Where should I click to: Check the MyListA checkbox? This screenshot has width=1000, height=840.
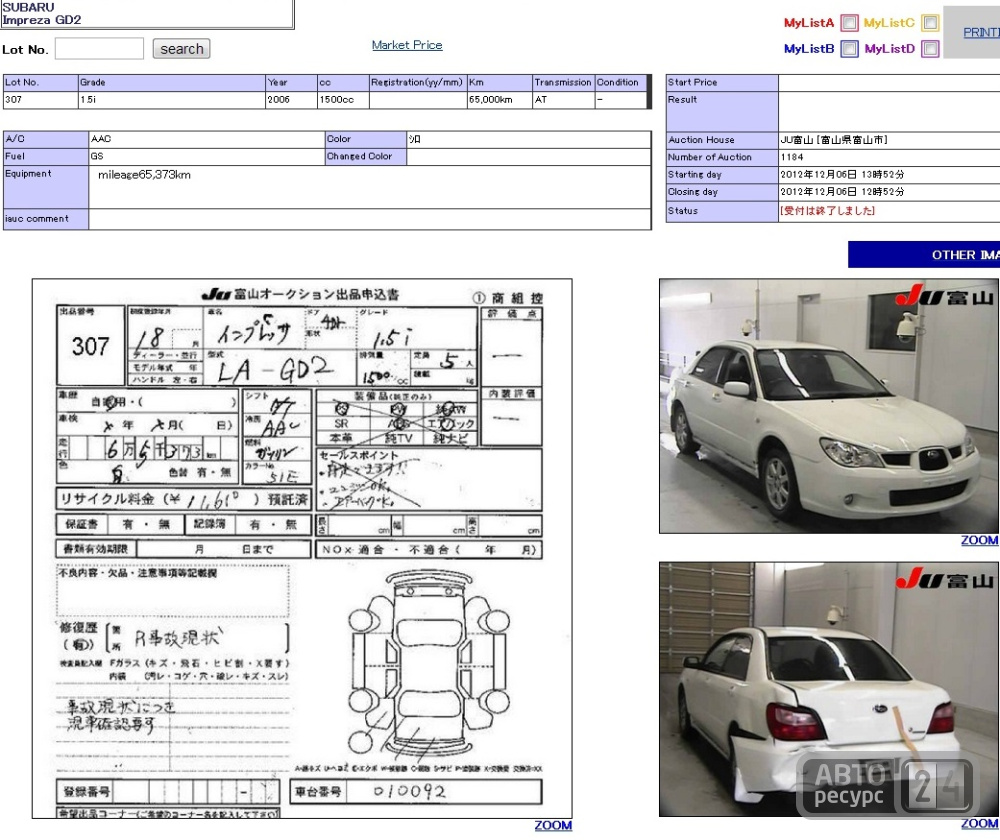849,23
